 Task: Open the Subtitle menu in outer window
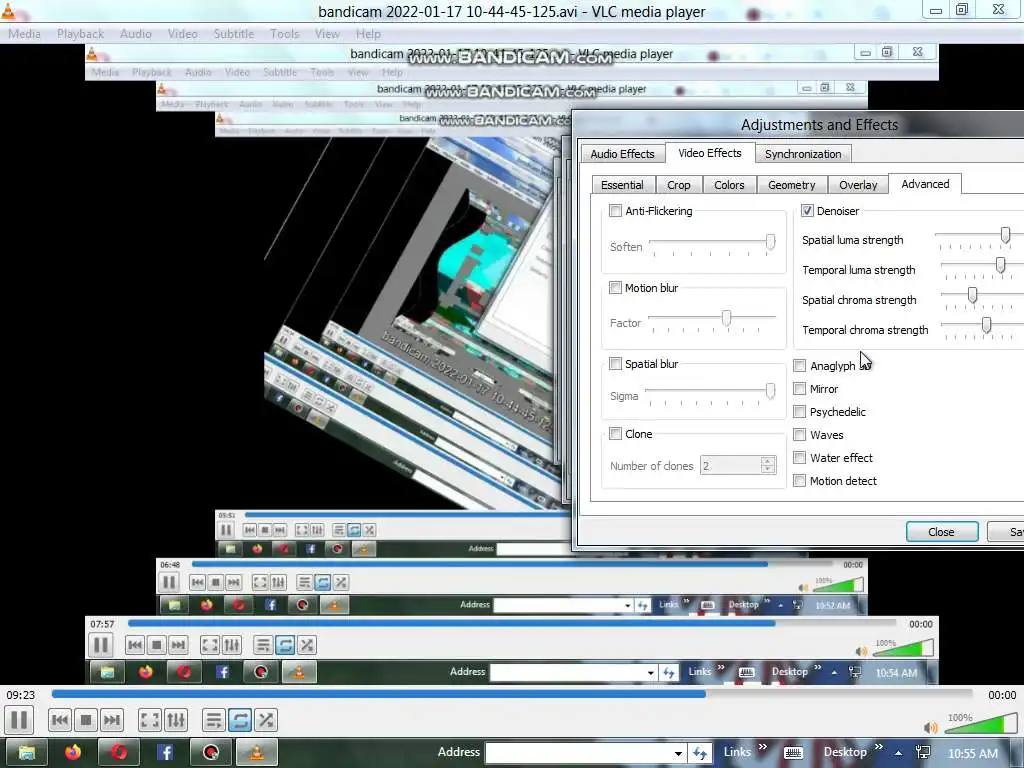234,34
